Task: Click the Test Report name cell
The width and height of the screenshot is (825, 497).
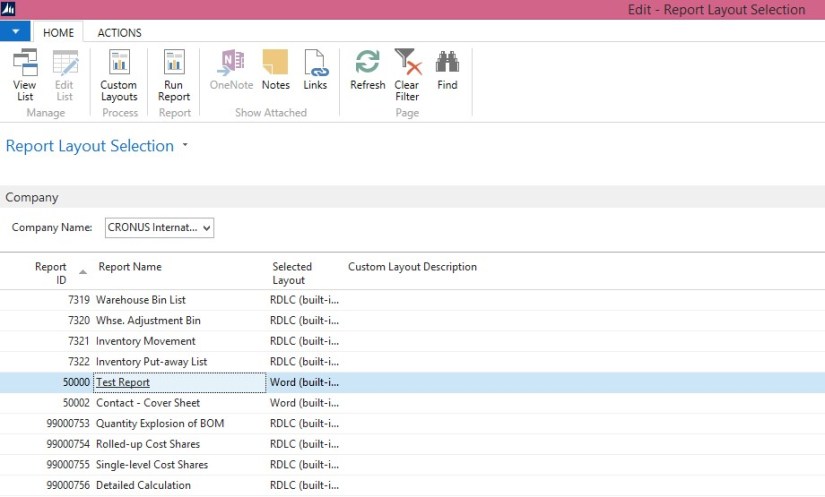Action: (x=123, y=382)
